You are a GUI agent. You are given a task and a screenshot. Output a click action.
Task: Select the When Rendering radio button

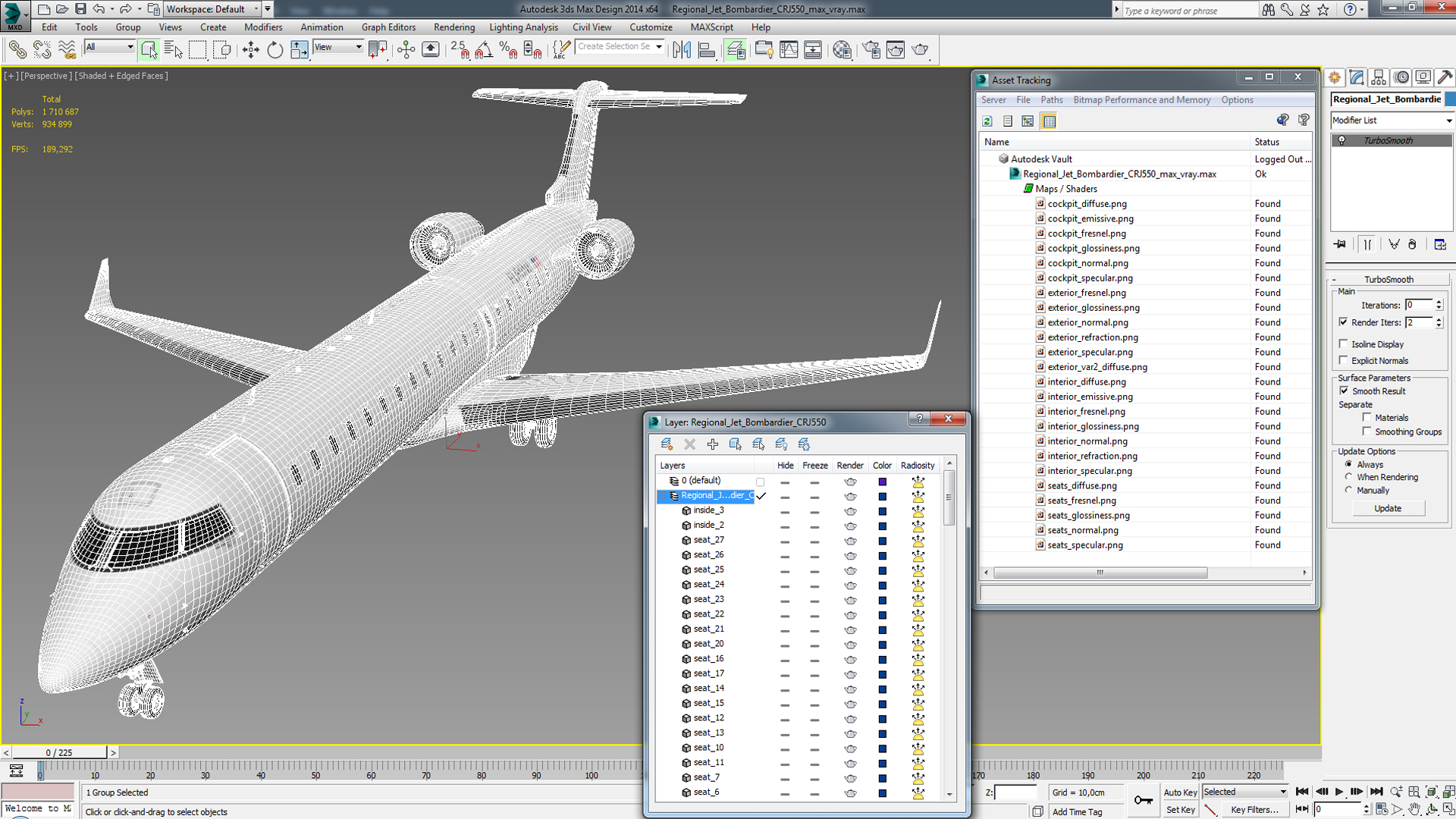(1348, 477)
